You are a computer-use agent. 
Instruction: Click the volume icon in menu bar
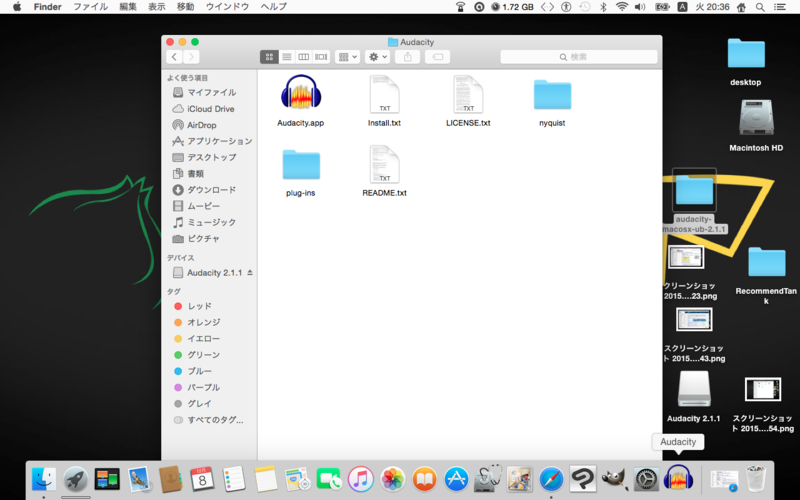tap(640, 7)
